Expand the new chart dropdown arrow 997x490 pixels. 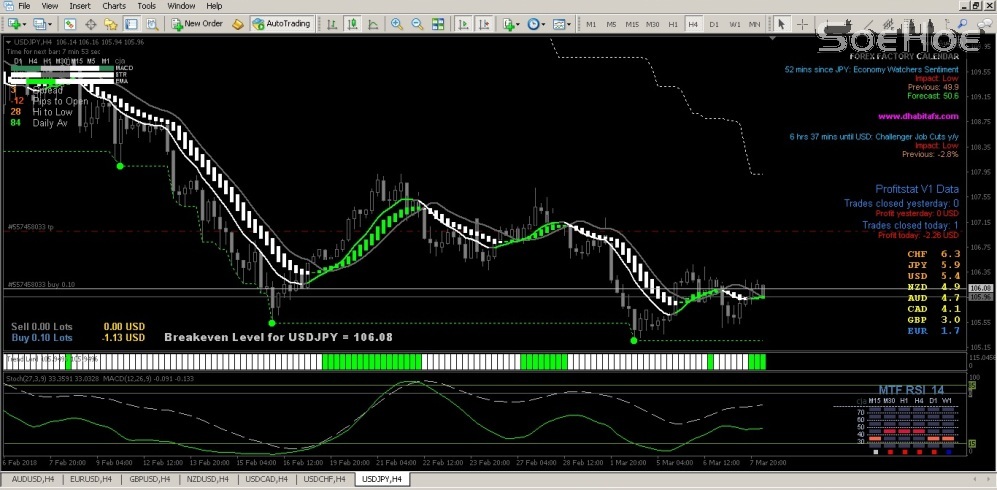(25, 23)
